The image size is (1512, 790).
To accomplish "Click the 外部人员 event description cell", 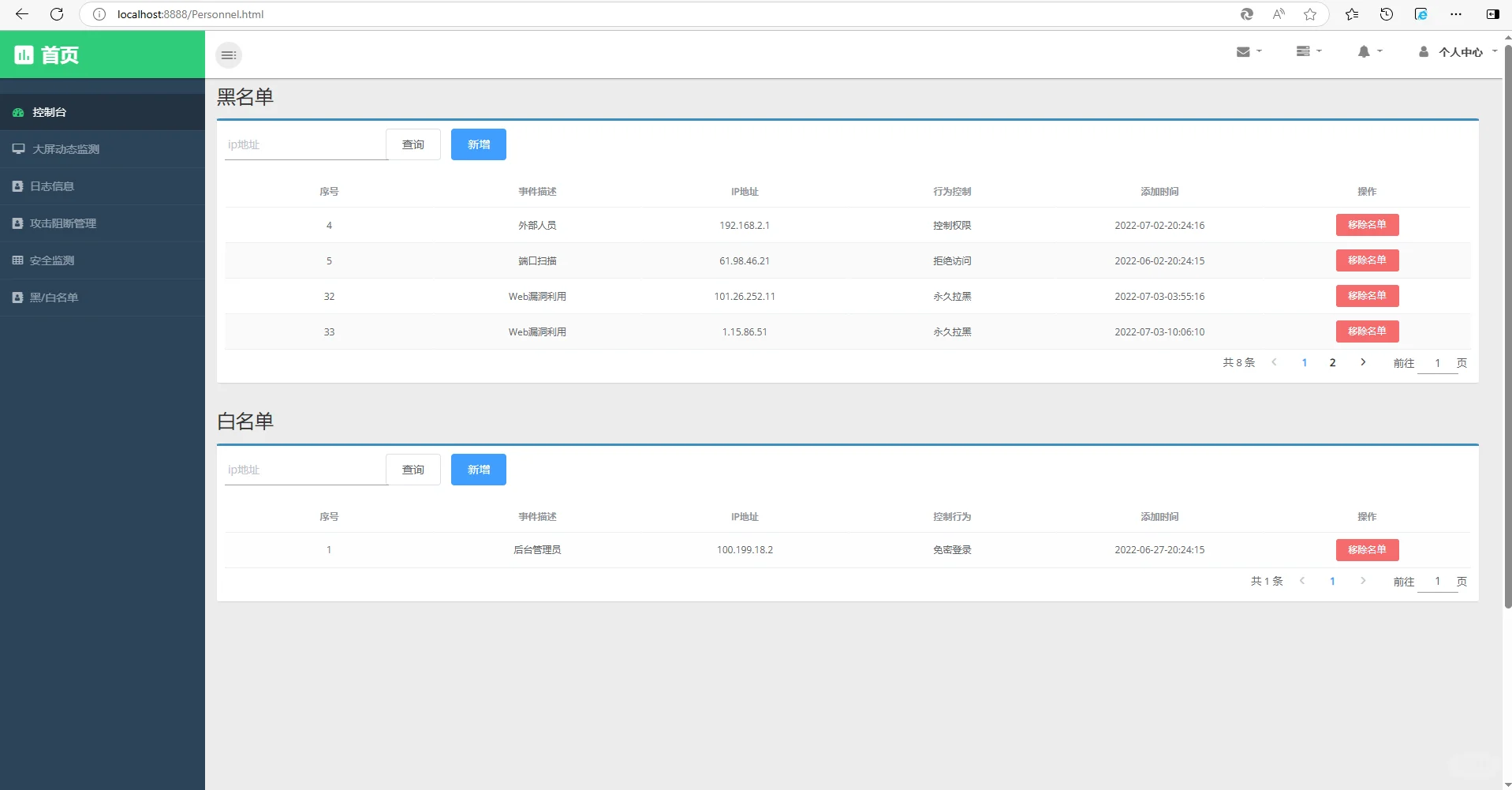I will (x=537, y=226).
